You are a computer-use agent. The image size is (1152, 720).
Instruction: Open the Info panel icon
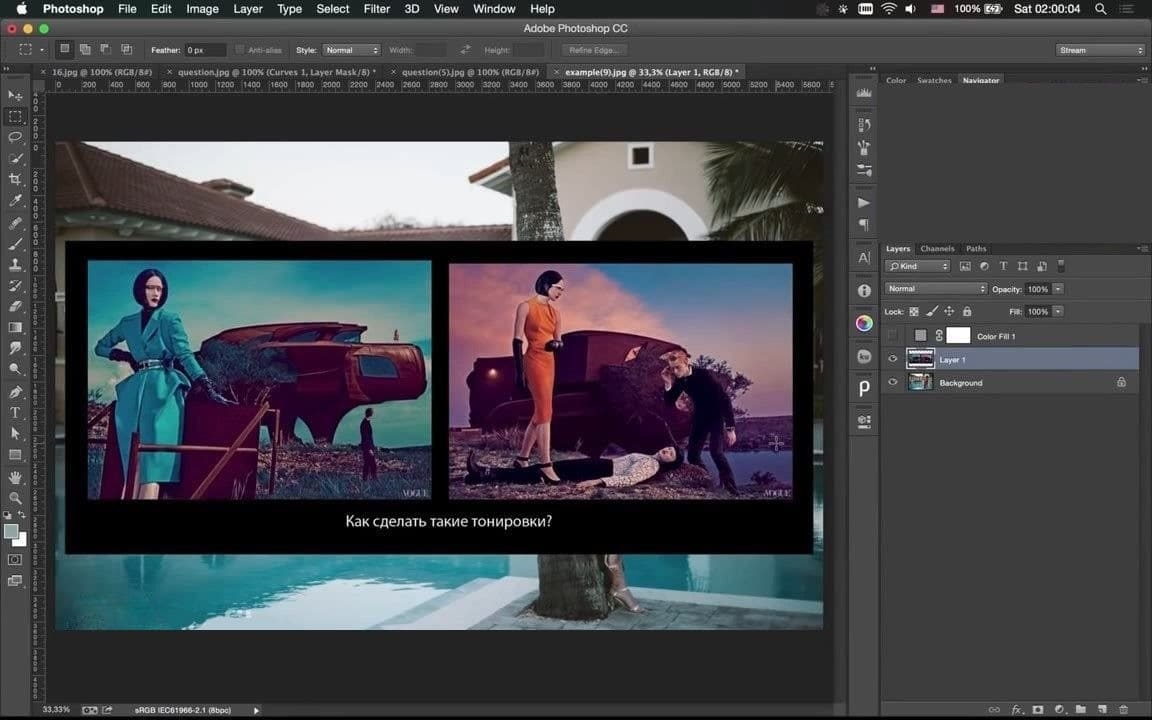click(864, 291)
